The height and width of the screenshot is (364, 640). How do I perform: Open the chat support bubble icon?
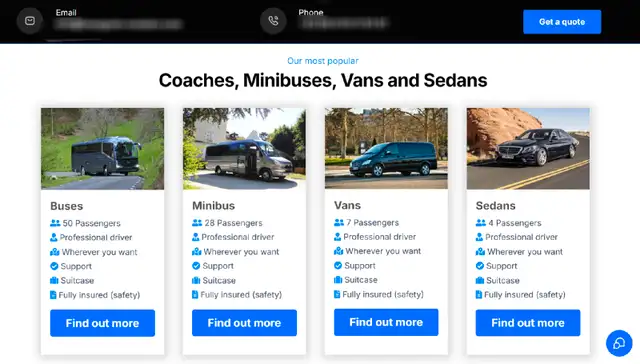point(619,343)
